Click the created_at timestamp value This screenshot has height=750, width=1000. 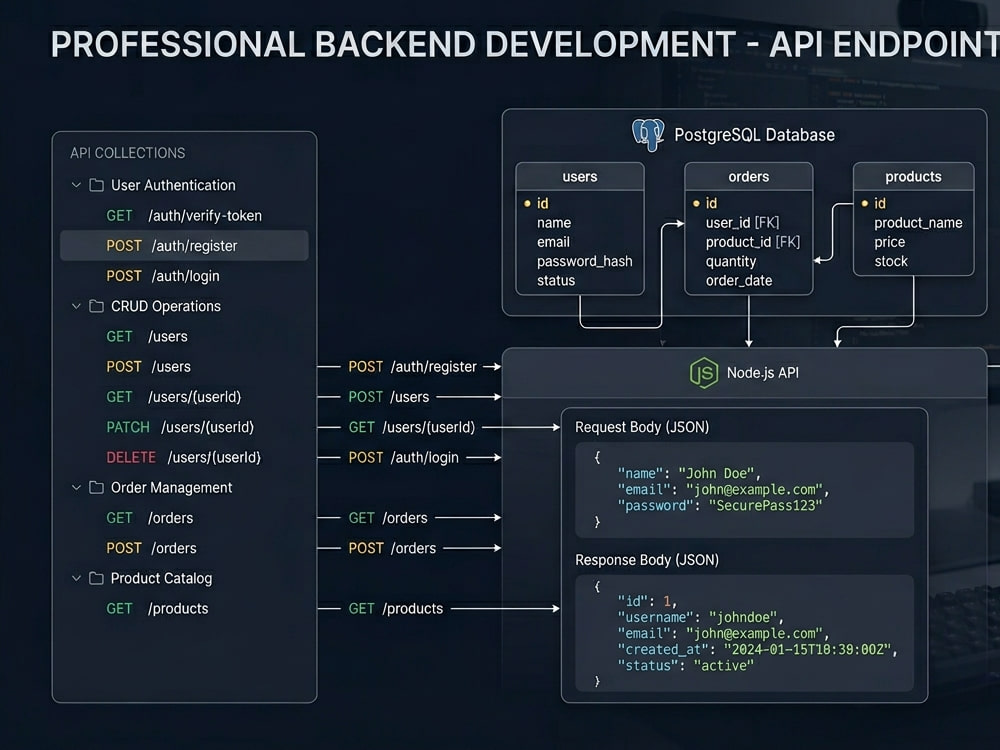tap(807, 649)
